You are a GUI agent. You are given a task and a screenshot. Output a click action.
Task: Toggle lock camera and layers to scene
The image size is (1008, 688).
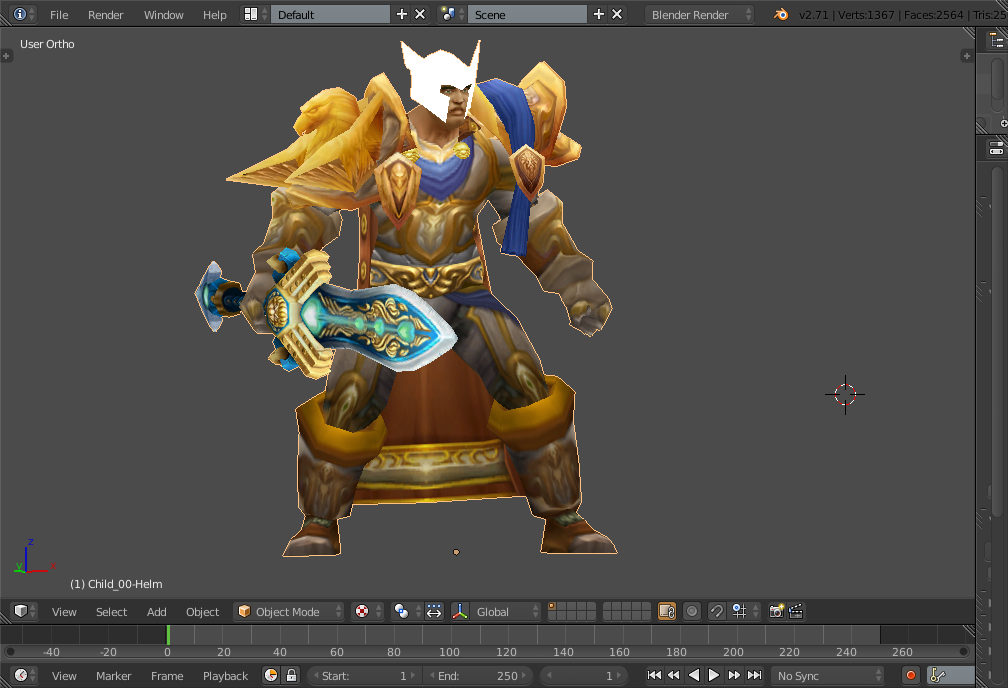click(x=667, y=611)
